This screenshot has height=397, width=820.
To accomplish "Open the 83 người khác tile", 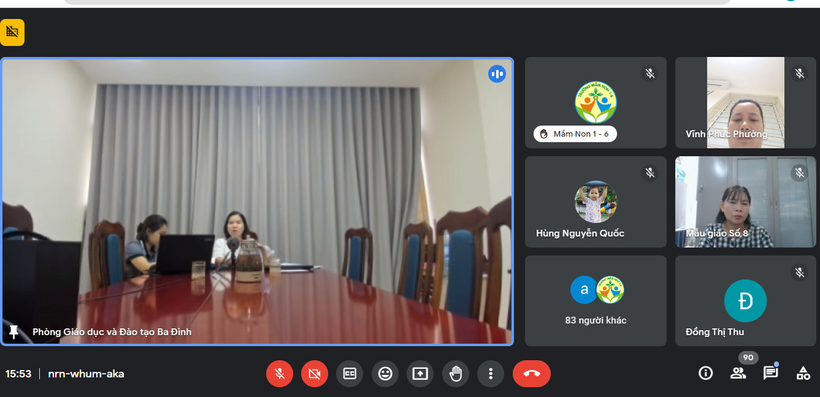I will (596, 301).
